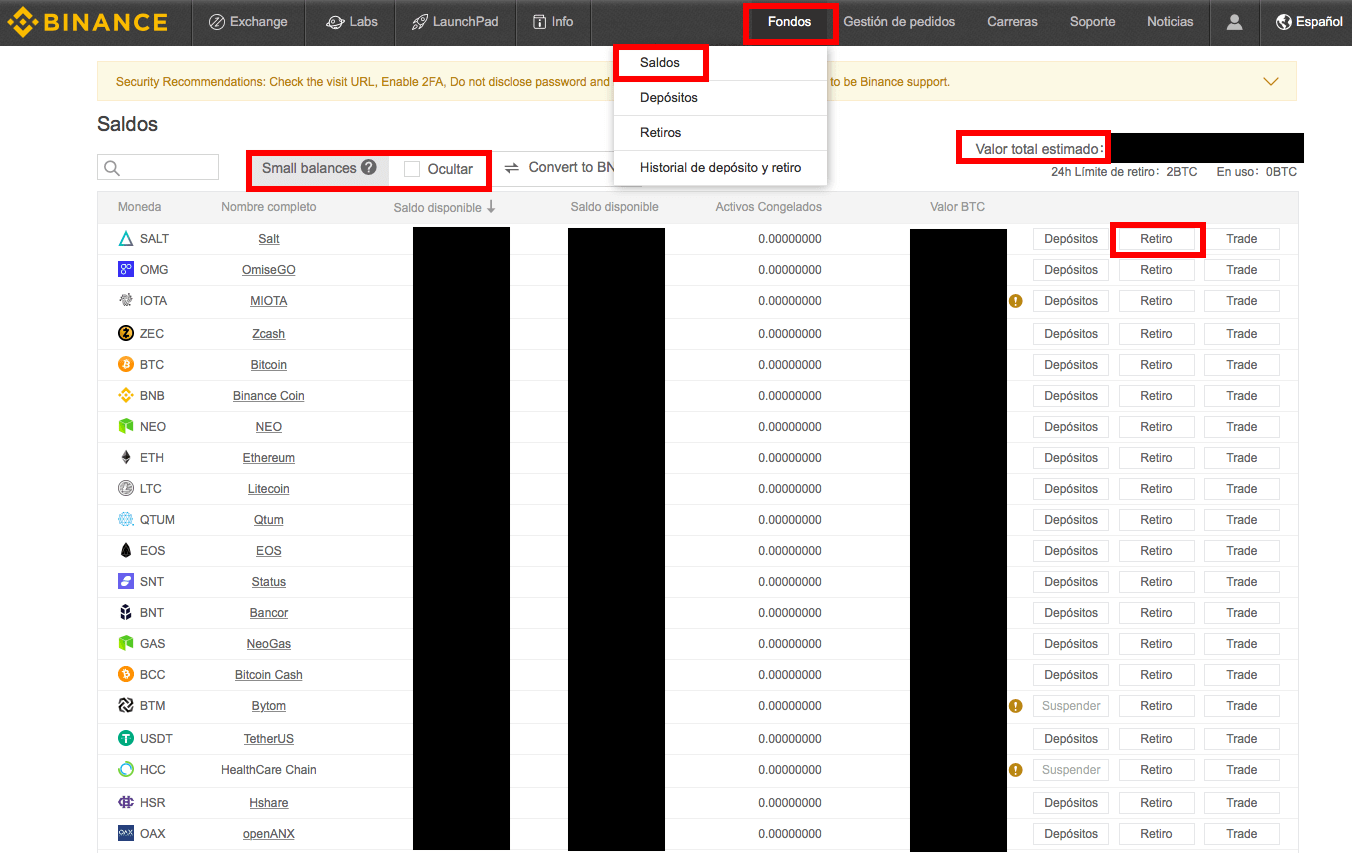The height and width of the screenshot is (853, 1352).
Task: Open Gestión de pedidos menu
Action: [x=899, y=22]
